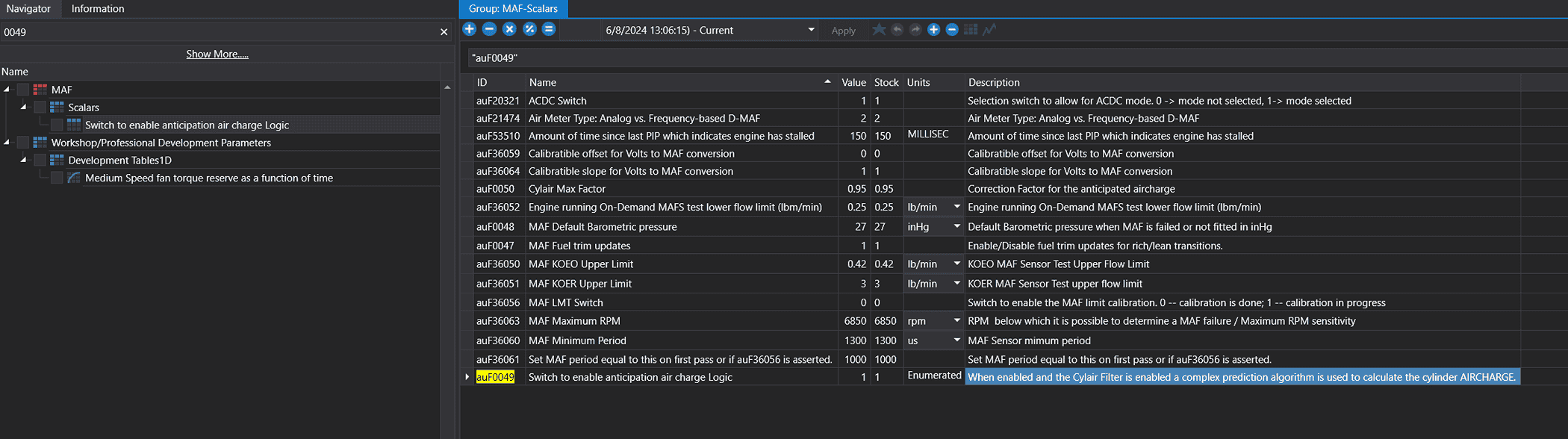The height and width of the screenshot is (439, 1568).
Task: Expand the row arrow beside auF0049
Action: point(467,377)
